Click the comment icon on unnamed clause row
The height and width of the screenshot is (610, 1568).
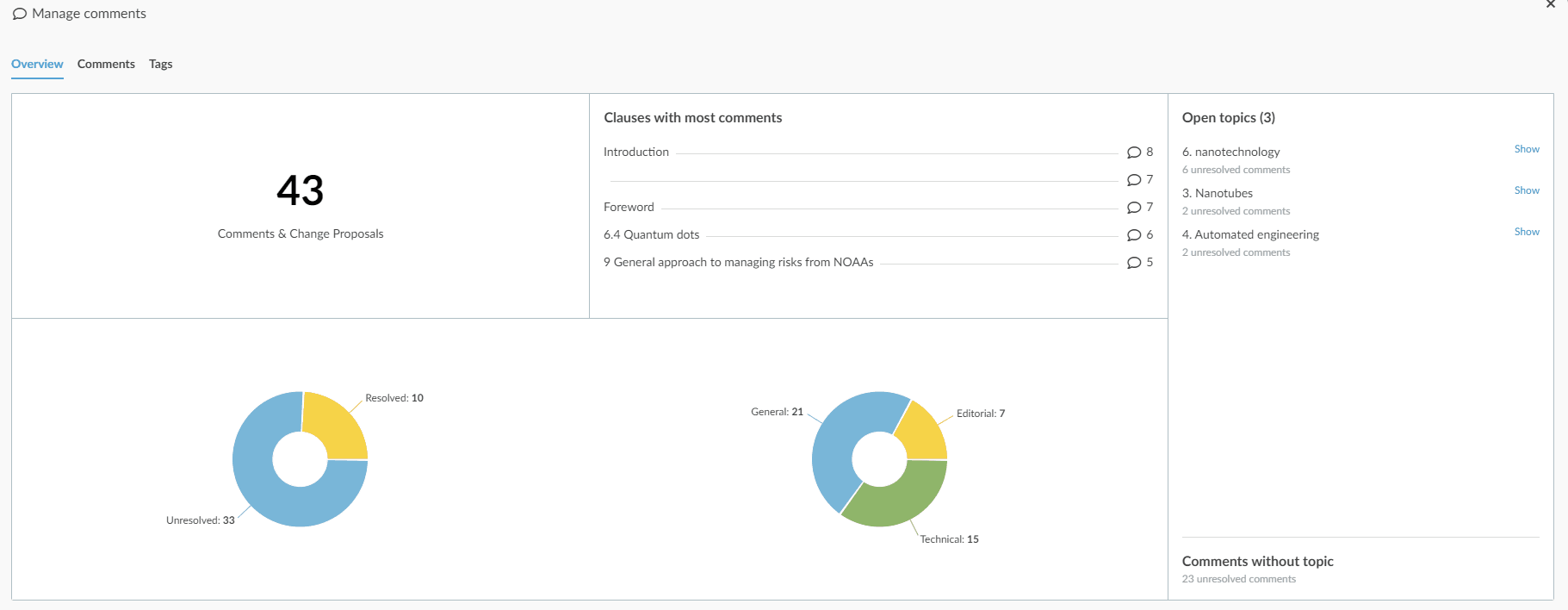[1134, 180]
